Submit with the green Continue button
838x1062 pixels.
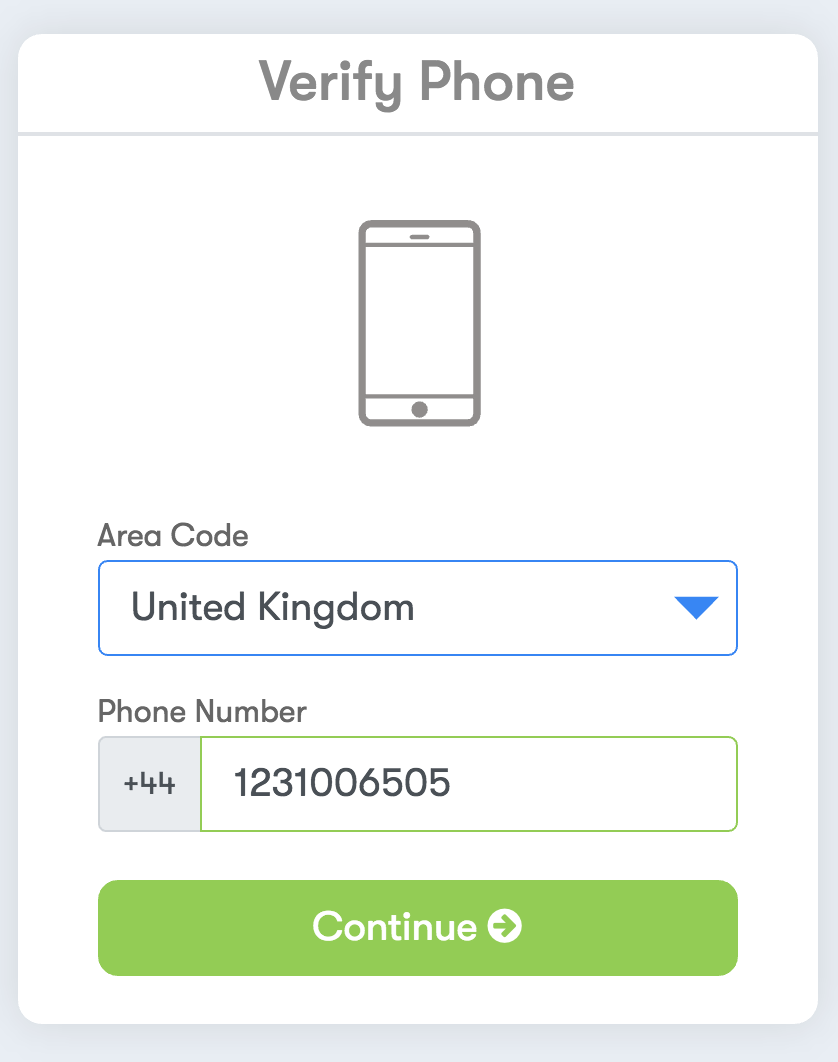click(x=418, y=928)
